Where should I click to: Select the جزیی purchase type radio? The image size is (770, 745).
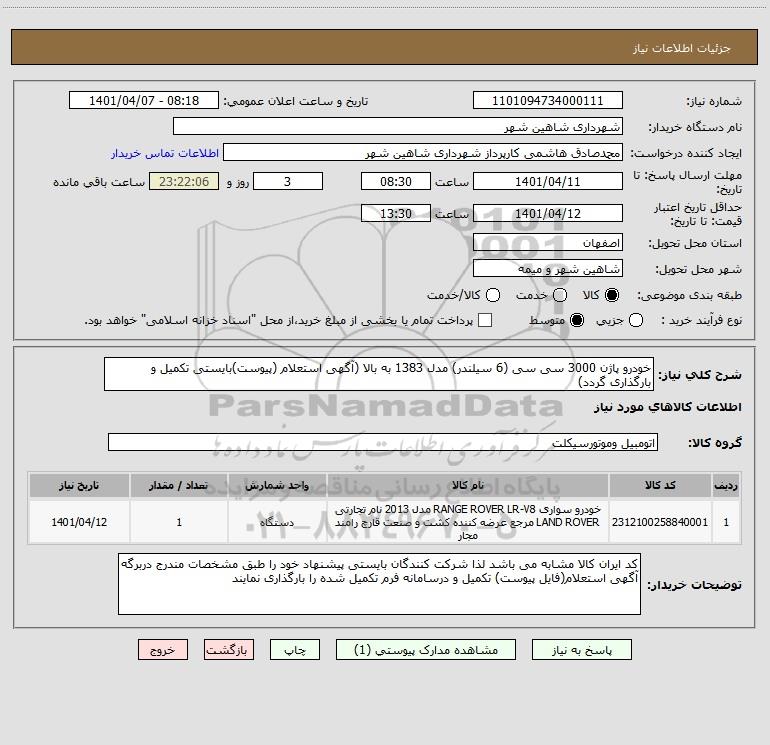[635, 320]
